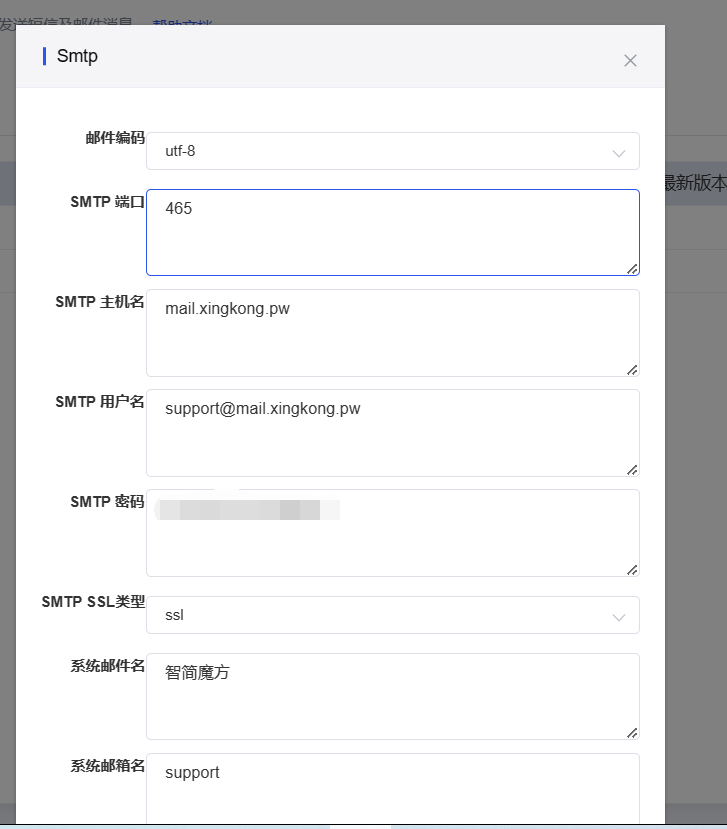Focus the SMTP 用户名 field
This screenshot has width=727, height=829.
coord(393,433)
